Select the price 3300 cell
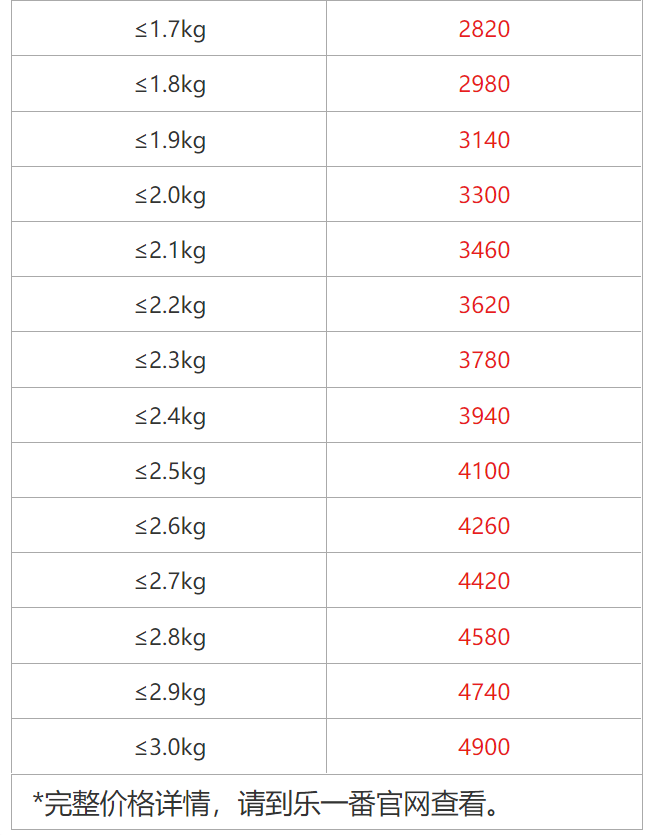This screenshot has height=835, width=652. pyautogui.click(x=484, y=195)
